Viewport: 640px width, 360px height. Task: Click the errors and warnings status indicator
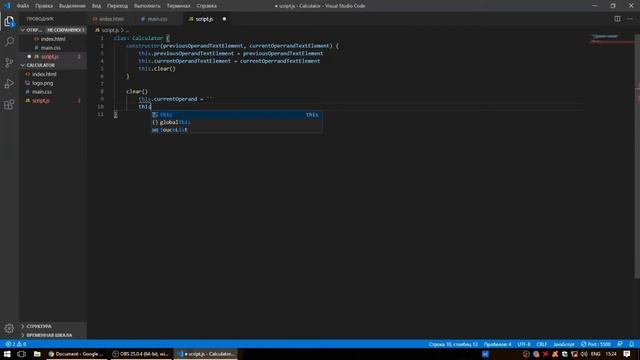(16, 344)
